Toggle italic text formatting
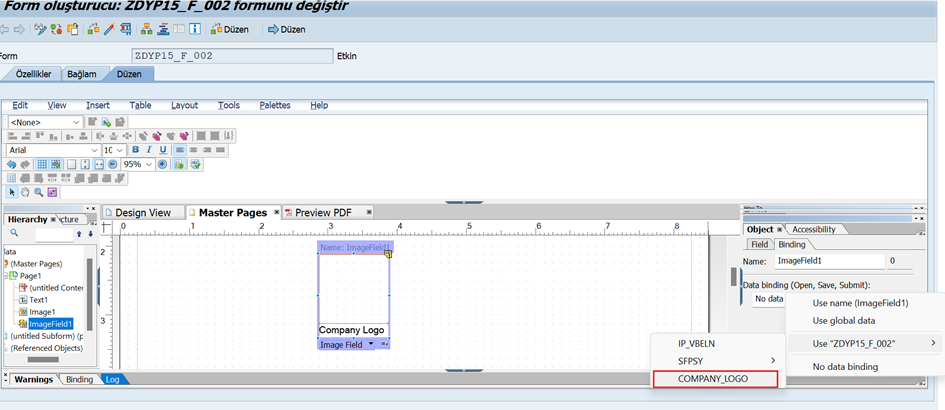 click(x=149, y=150)
